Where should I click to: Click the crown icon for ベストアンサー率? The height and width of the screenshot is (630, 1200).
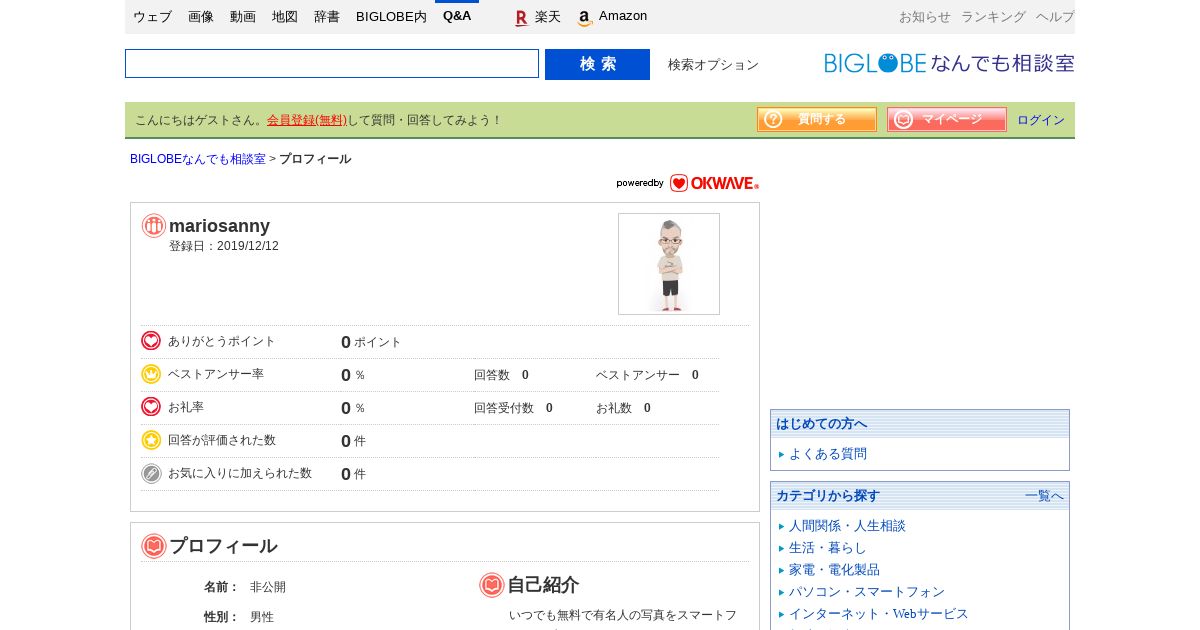151,374
